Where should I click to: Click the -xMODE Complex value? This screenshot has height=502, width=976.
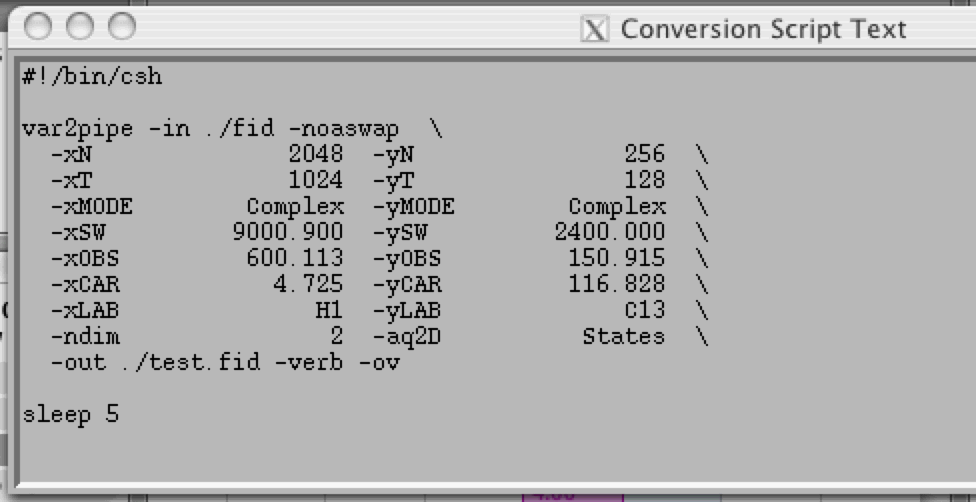coord(295,207)
